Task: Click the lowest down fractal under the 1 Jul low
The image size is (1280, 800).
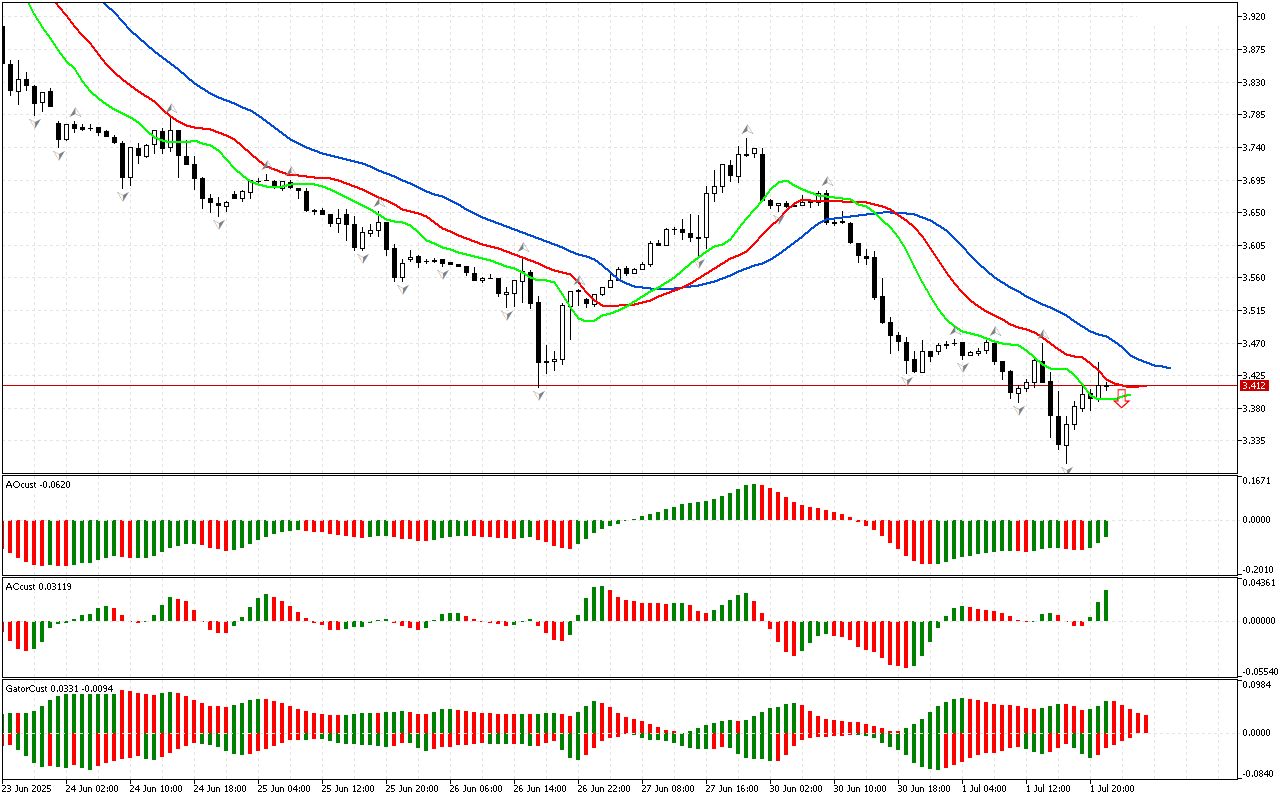Action: point(1067,468)
